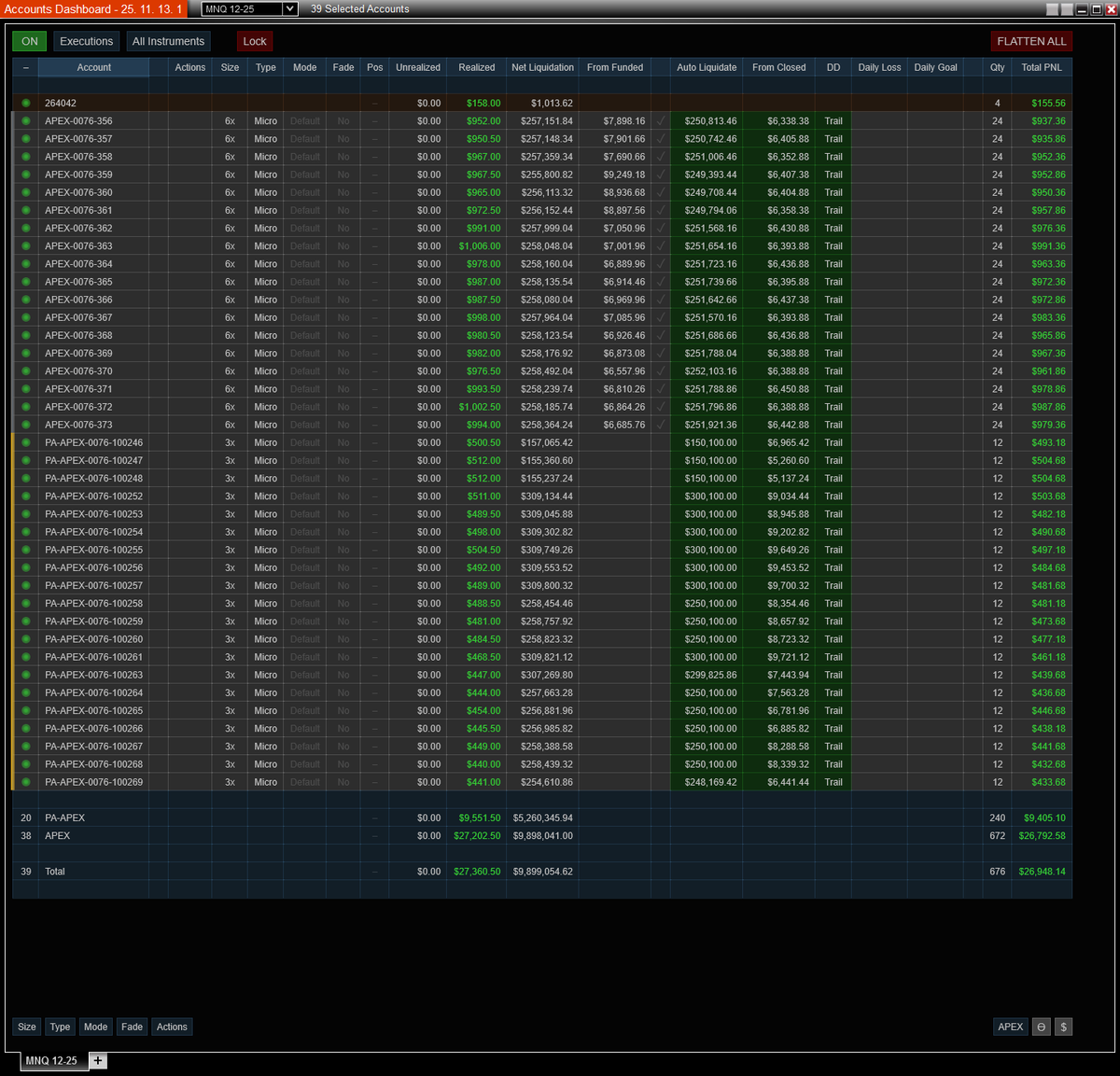The height and width of the screenshot is (1076, 1120).
Task: Click realized value $1,002.50
Action: click(480, 407)
